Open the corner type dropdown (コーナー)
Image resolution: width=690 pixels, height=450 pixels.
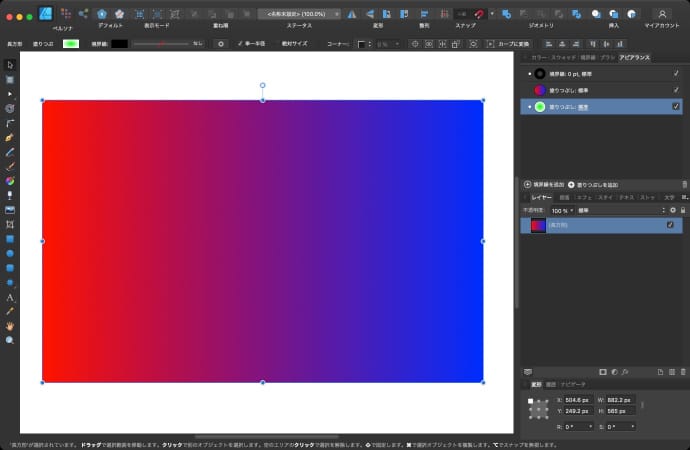tap(365, 44)
